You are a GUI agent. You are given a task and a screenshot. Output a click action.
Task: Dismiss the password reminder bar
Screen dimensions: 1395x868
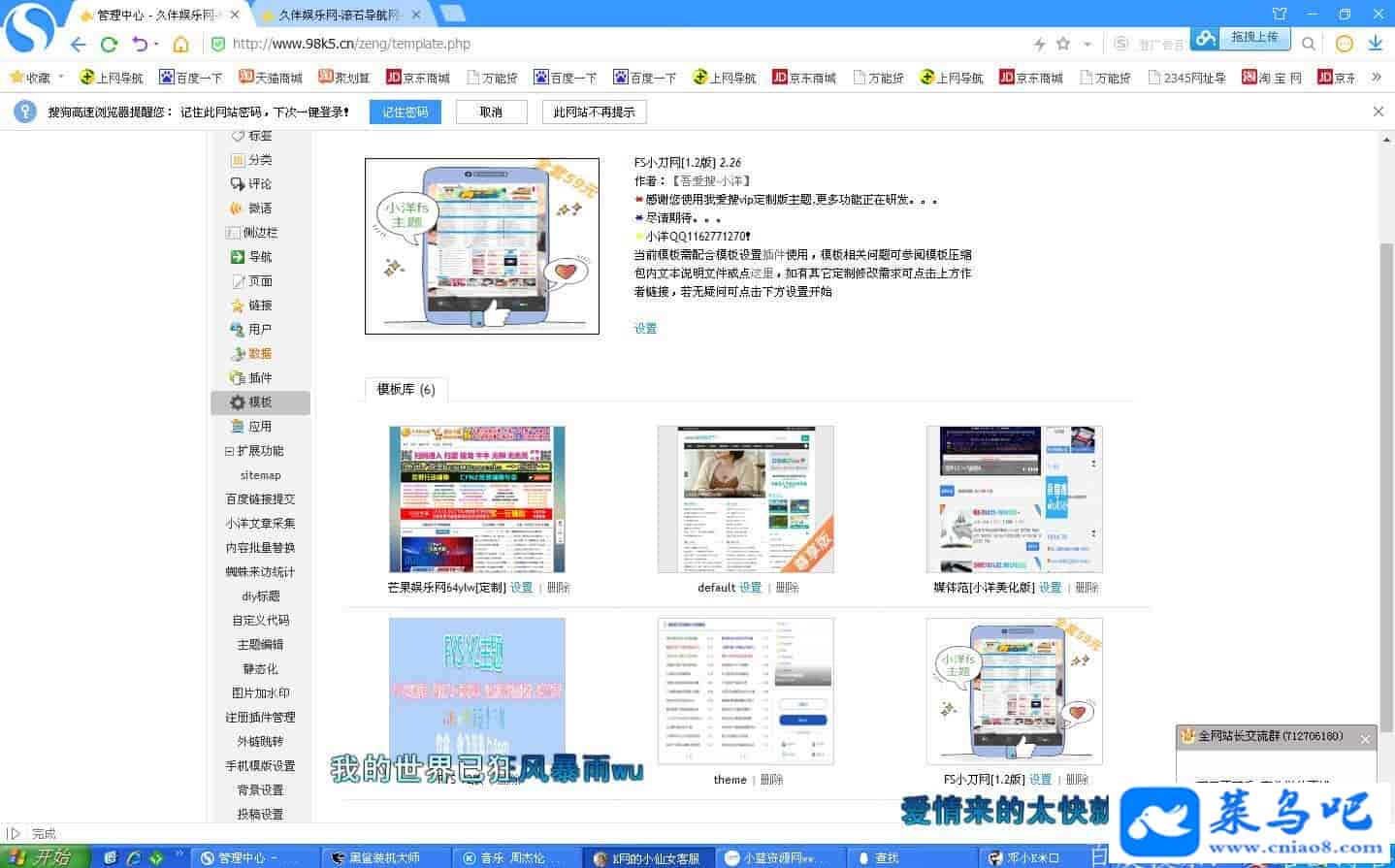pos(1378,112)
